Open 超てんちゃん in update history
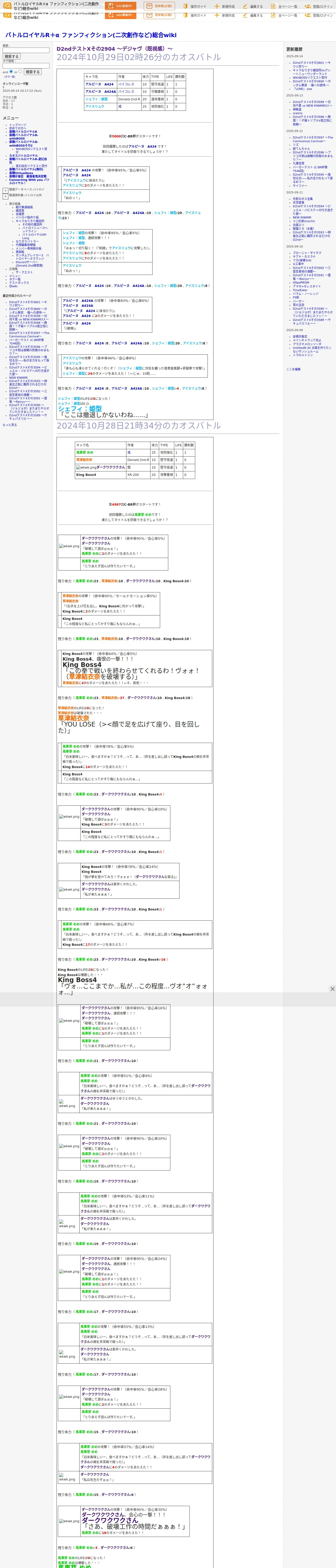Screen dimensions: 336x1568 click(301, 148)
